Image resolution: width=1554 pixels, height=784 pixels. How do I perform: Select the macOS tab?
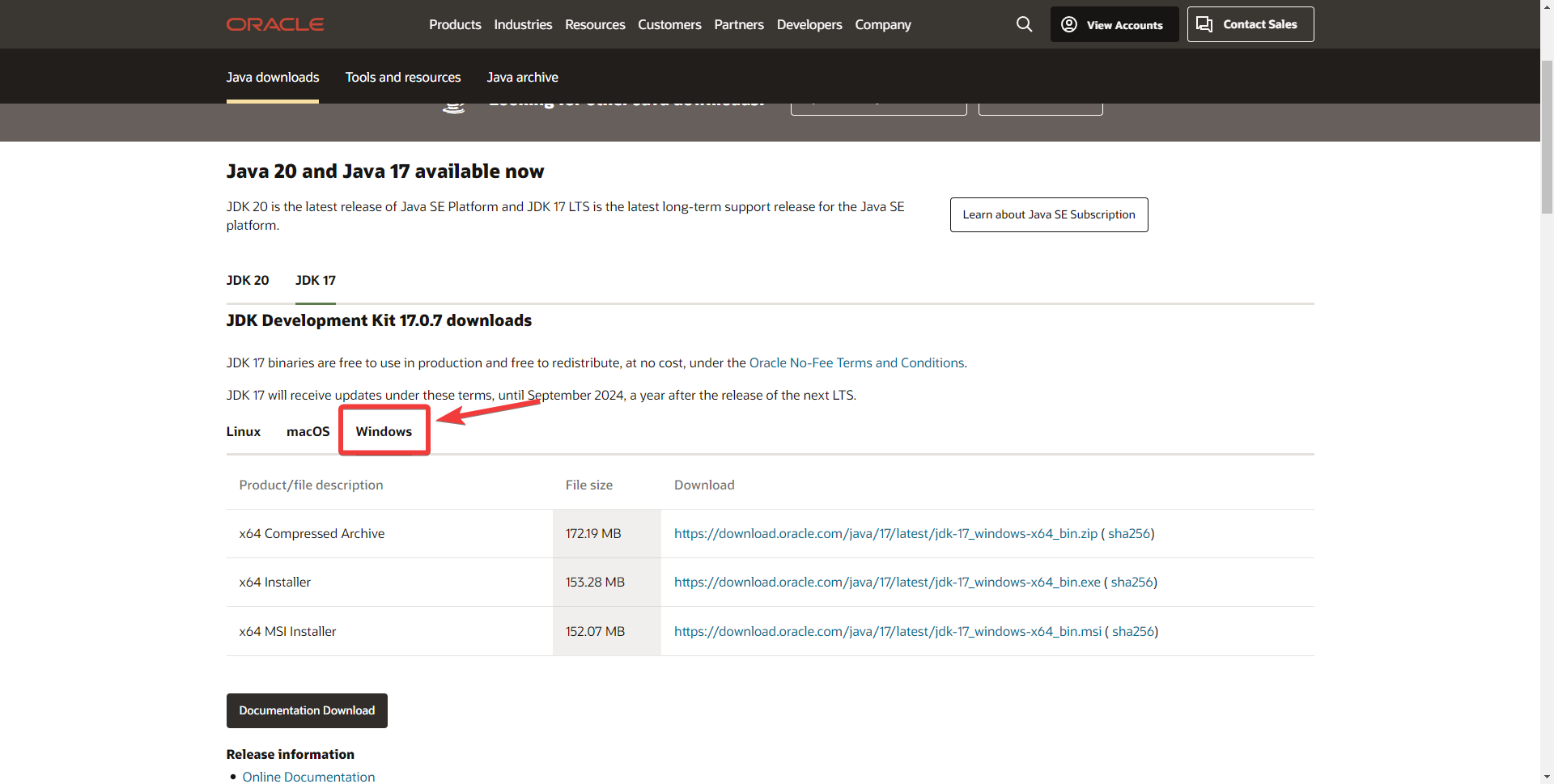pyautogui.click(x=308, y=431)
